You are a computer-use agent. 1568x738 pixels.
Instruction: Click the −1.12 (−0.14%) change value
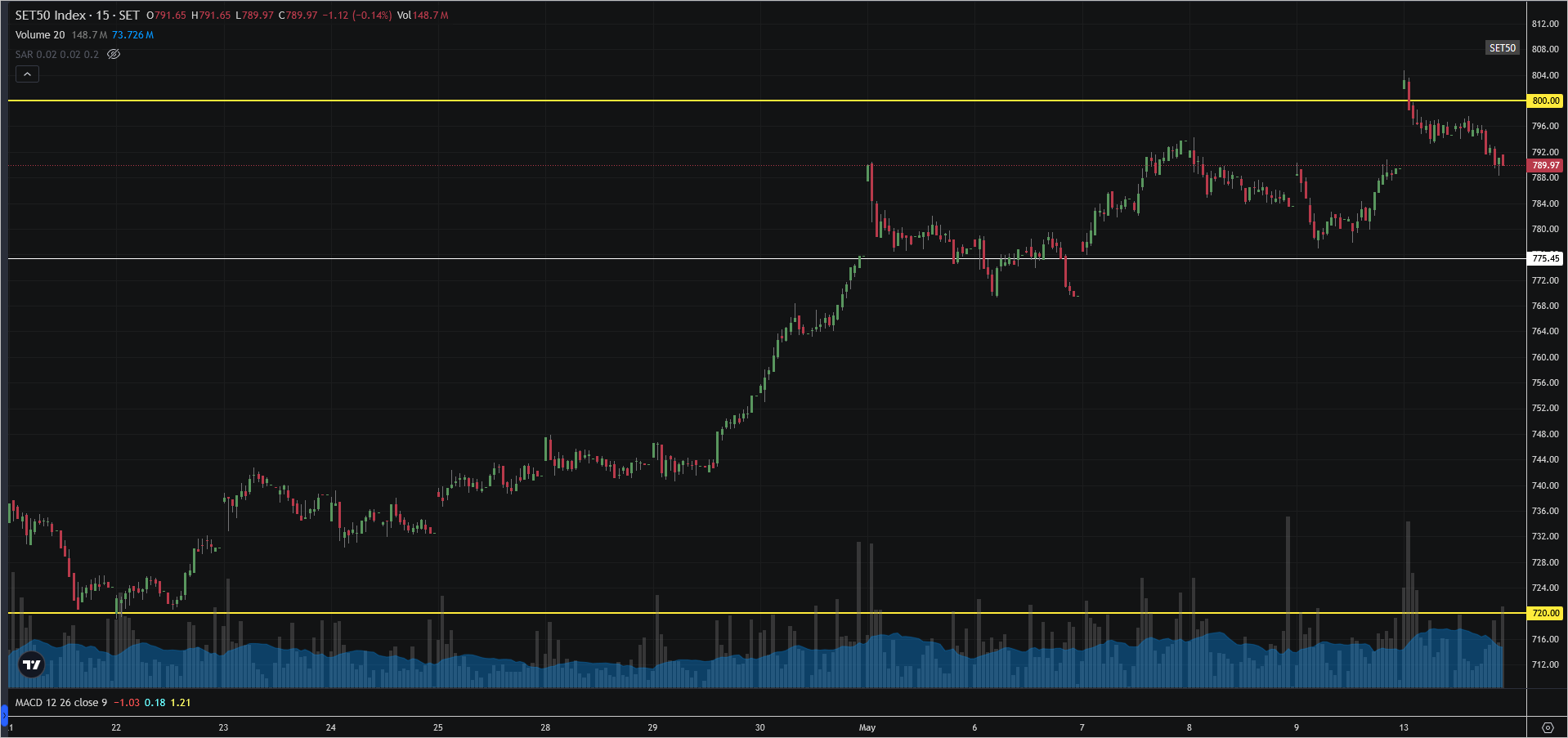point(357,16)
